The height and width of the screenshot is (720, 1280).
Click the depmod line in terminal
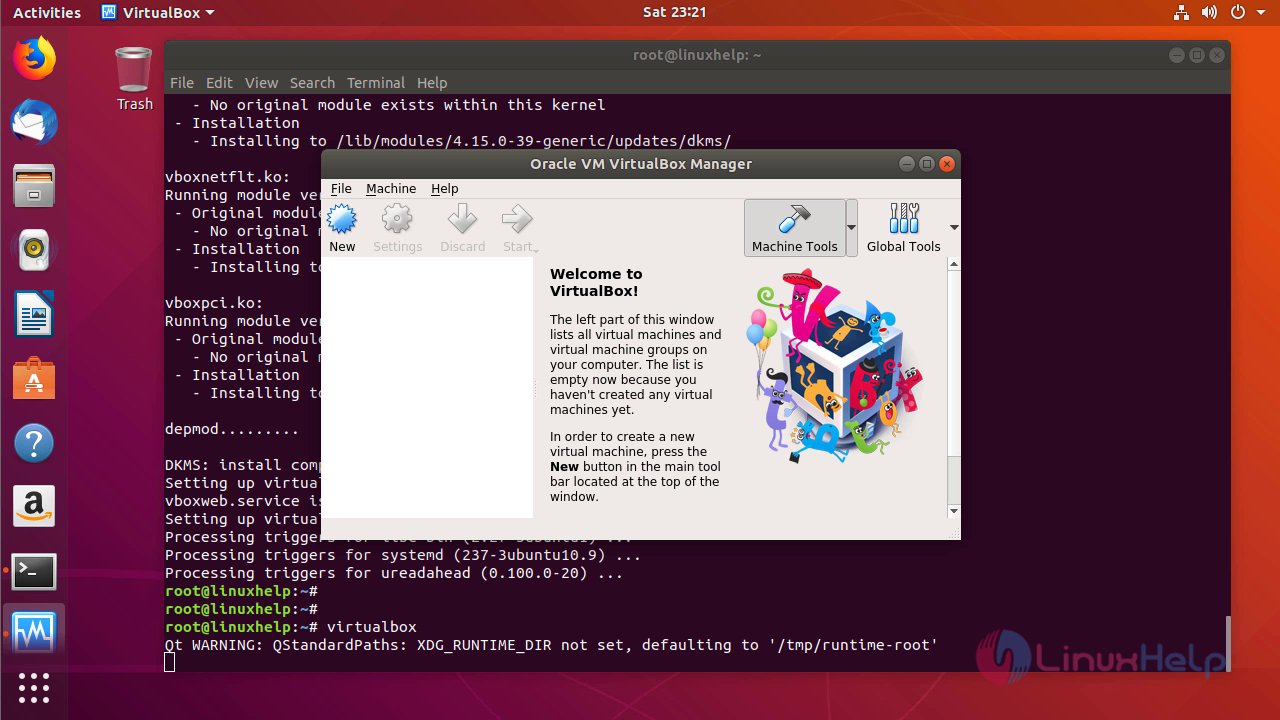[232, 429]
